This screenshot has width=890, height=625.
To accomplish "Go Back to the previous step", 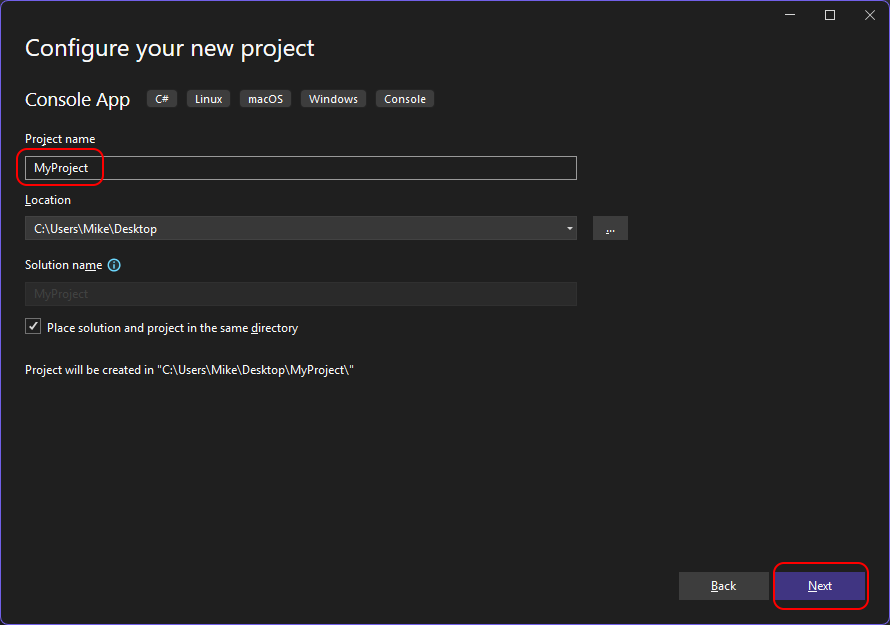I will (723, 586).
